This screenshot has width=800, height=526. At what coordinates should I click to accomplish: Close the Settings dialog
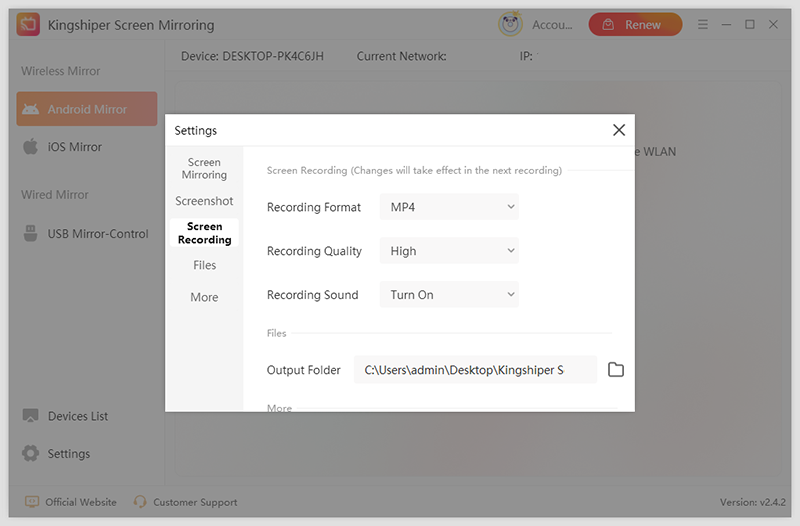[619, 130]
